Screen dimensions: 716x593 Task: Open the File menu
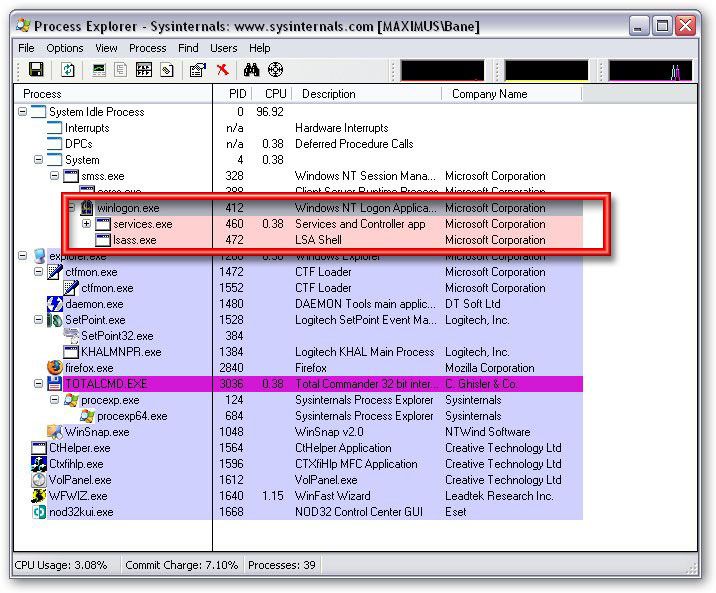coord(26,48)
